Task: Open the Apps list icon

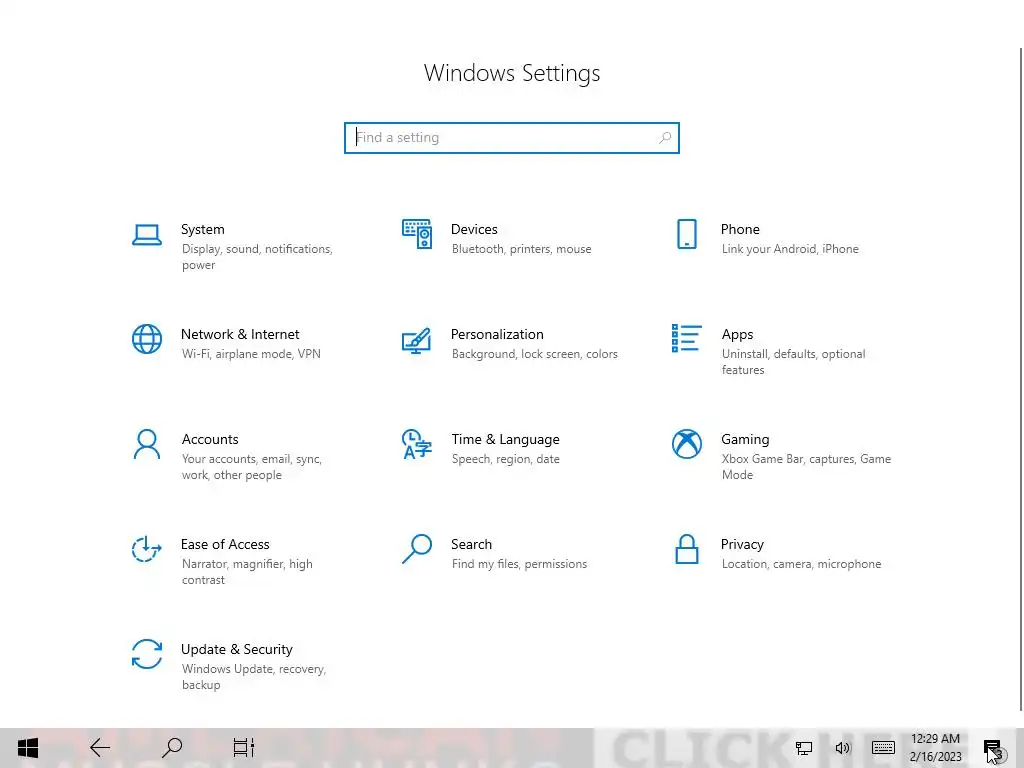Action: tap(686, 338)
